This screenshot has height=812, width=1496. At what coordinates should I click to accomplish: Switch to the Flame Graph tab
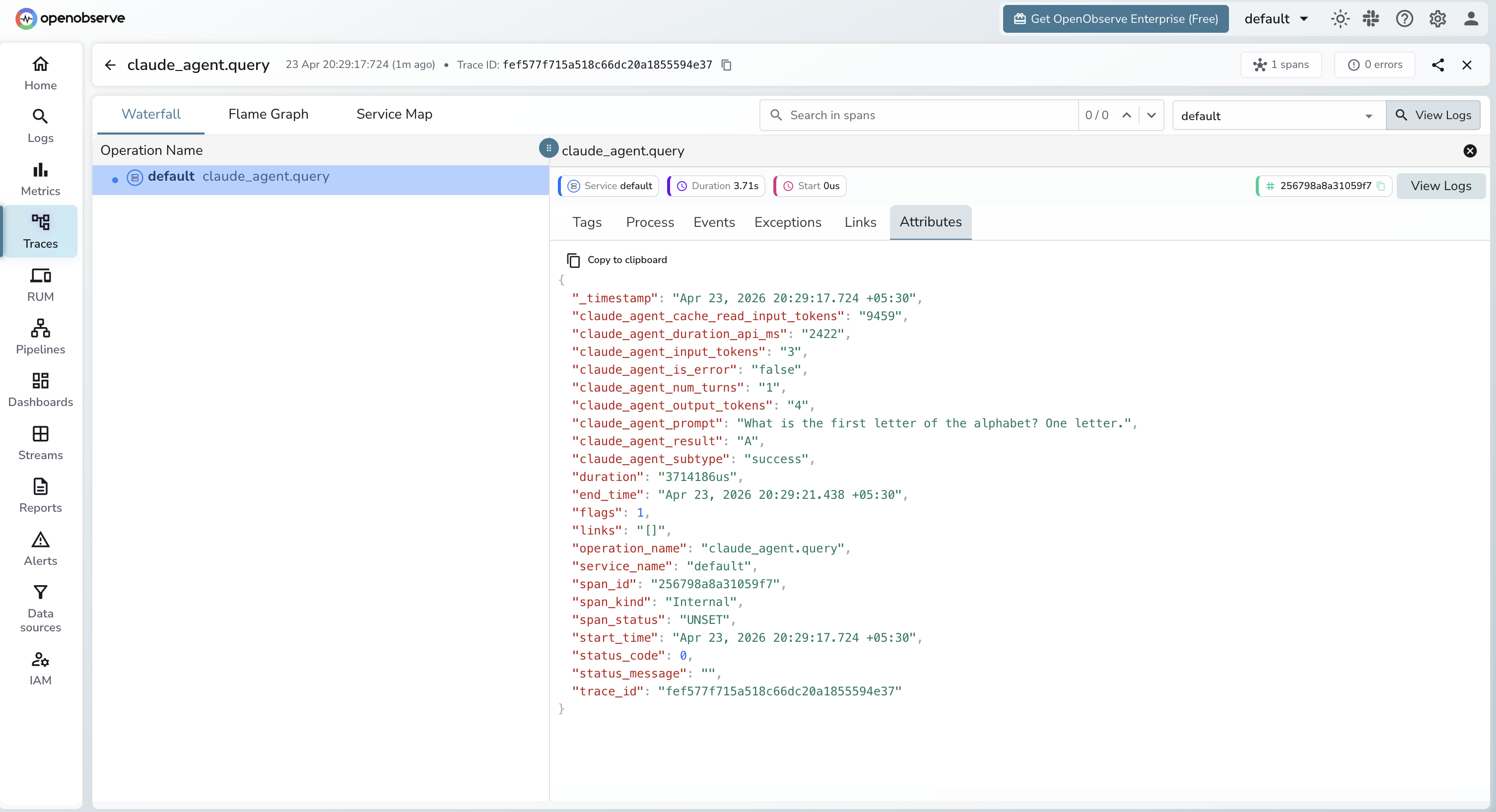269,114
